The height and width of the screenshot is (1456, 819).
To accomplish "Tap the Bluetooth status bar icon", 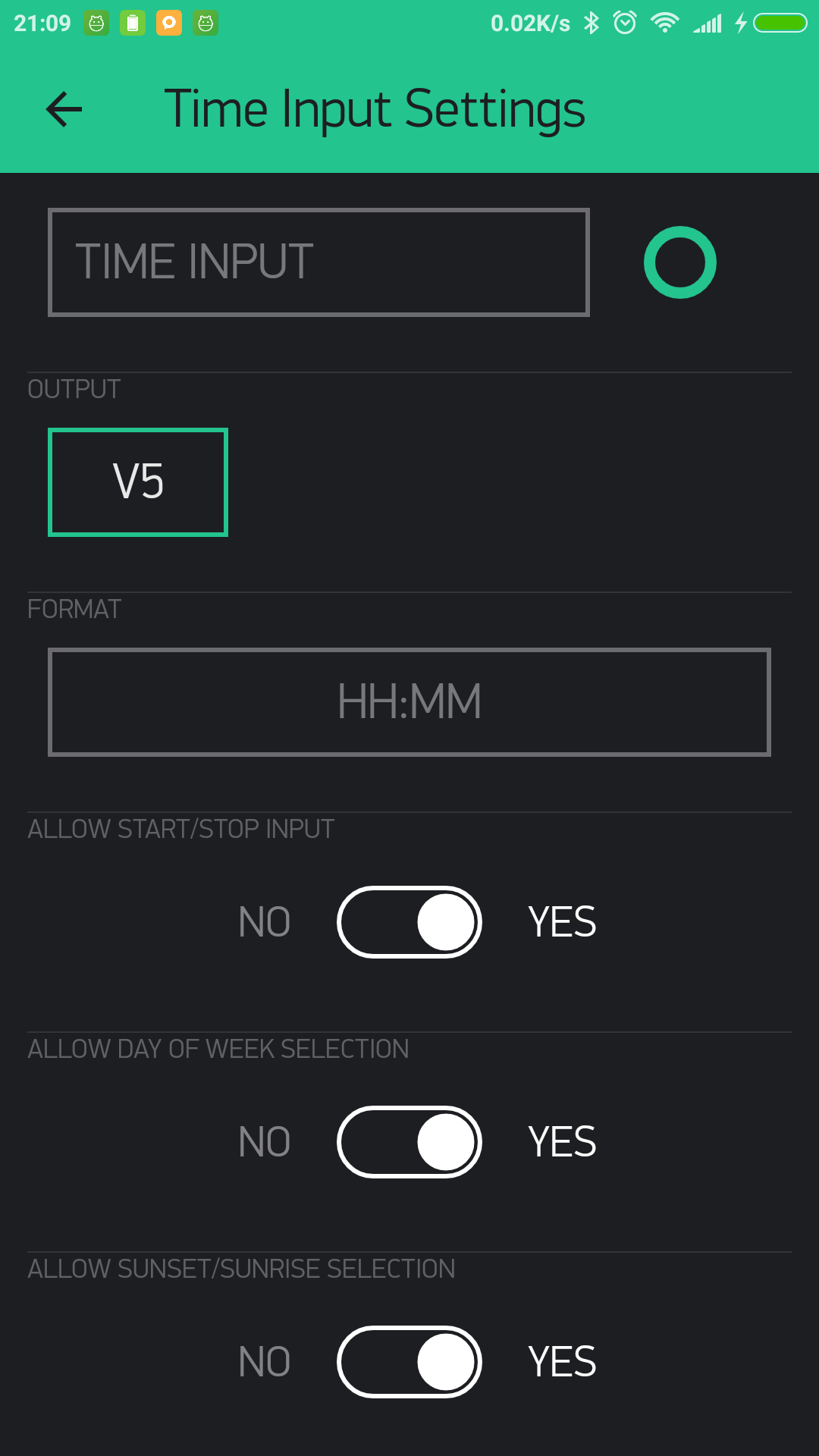I will point(591,23).
